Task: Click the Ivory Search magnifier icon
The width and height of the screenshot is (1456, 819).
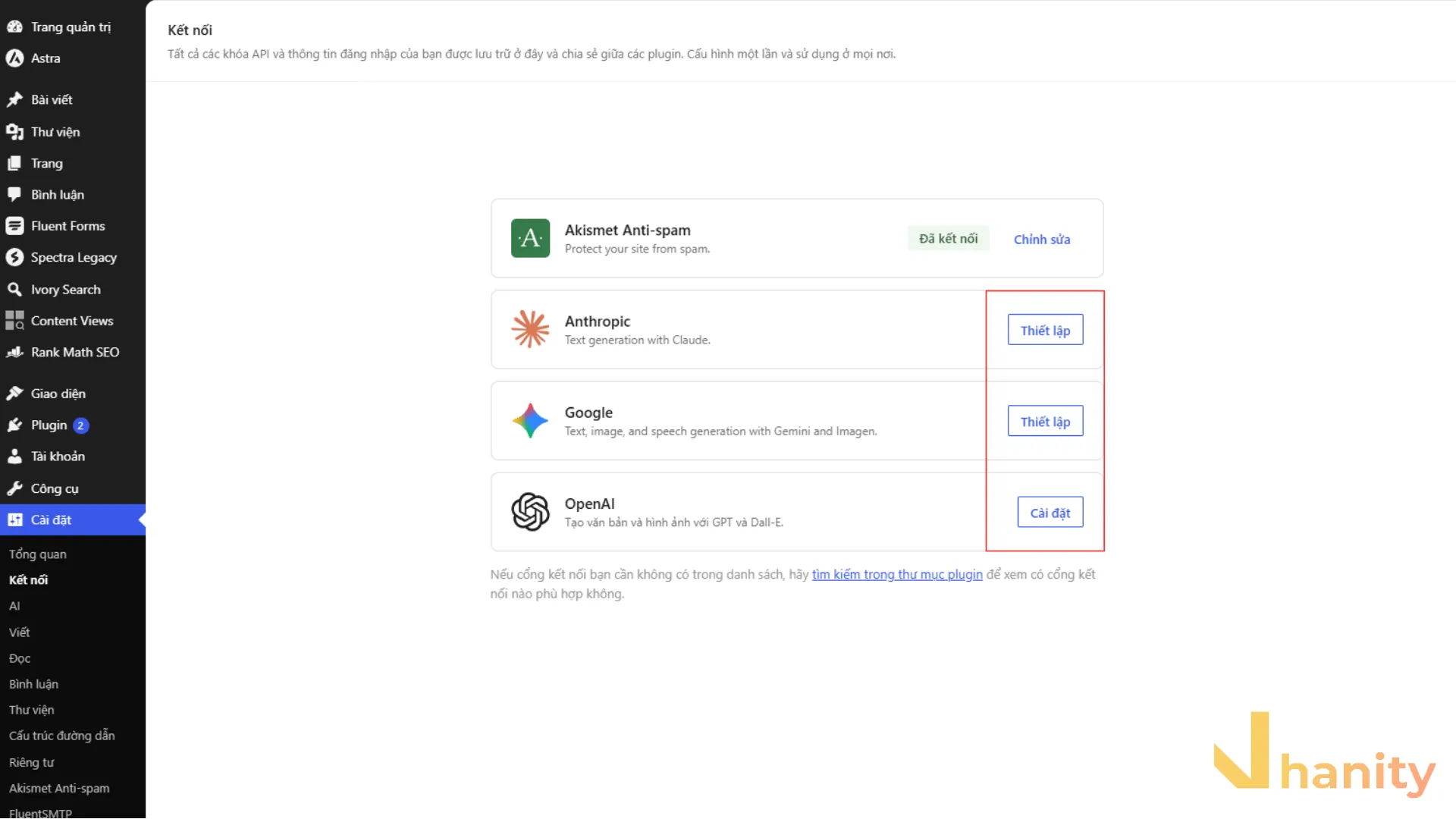Action: click(x=14, y=289)
